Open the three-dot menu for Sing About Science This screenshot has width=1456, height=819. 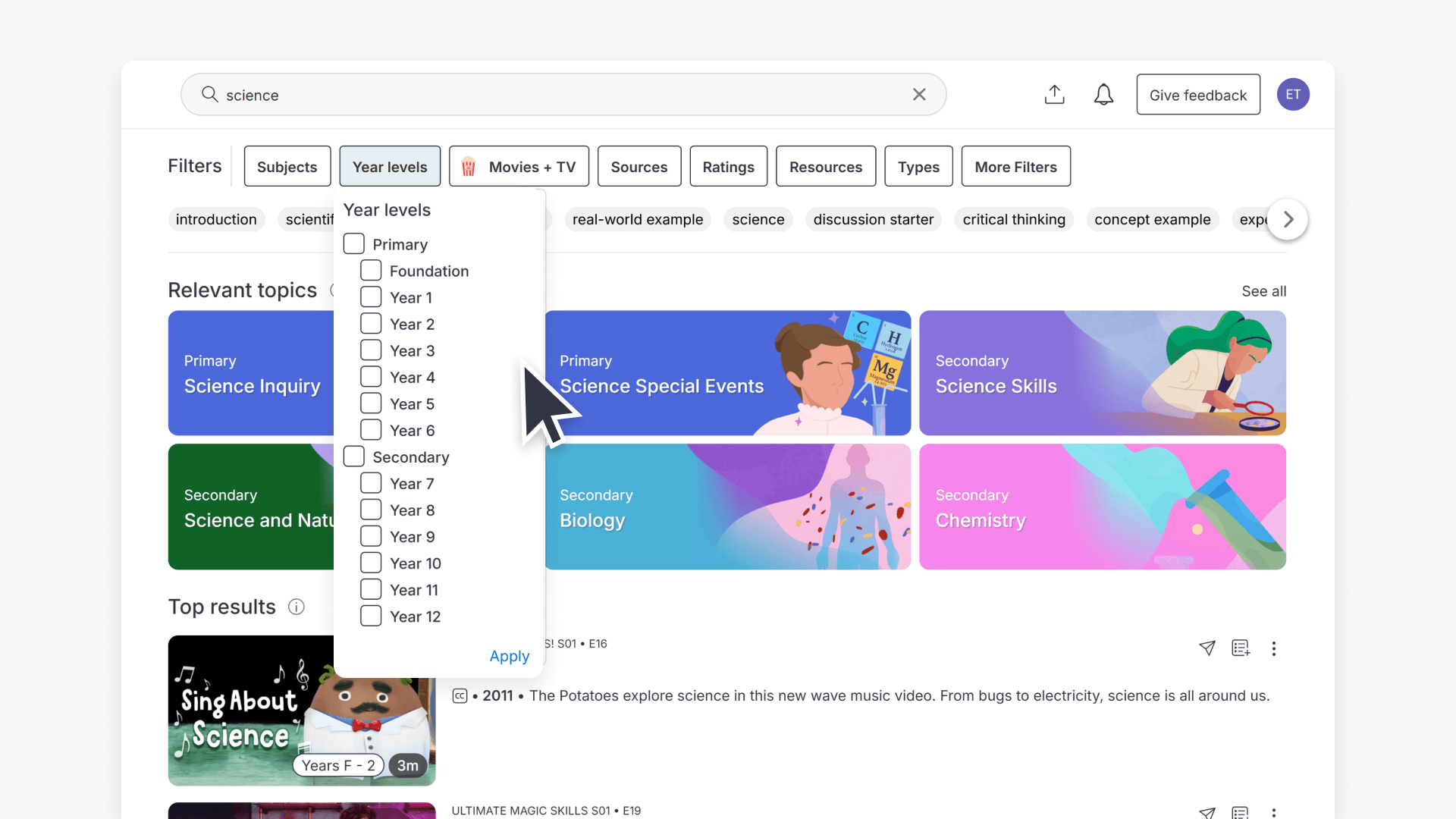pos(1274,649)
